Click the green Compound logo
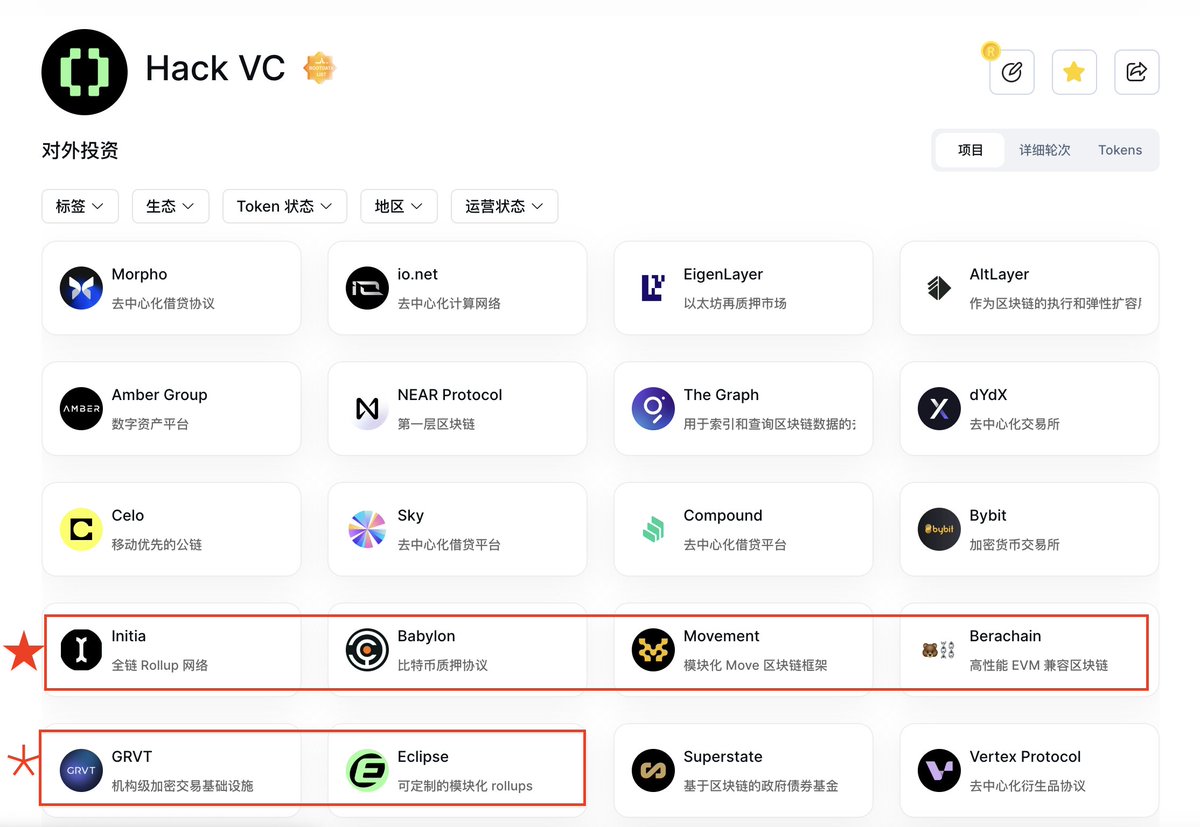1200x827 pixels. tap(653, 529)
